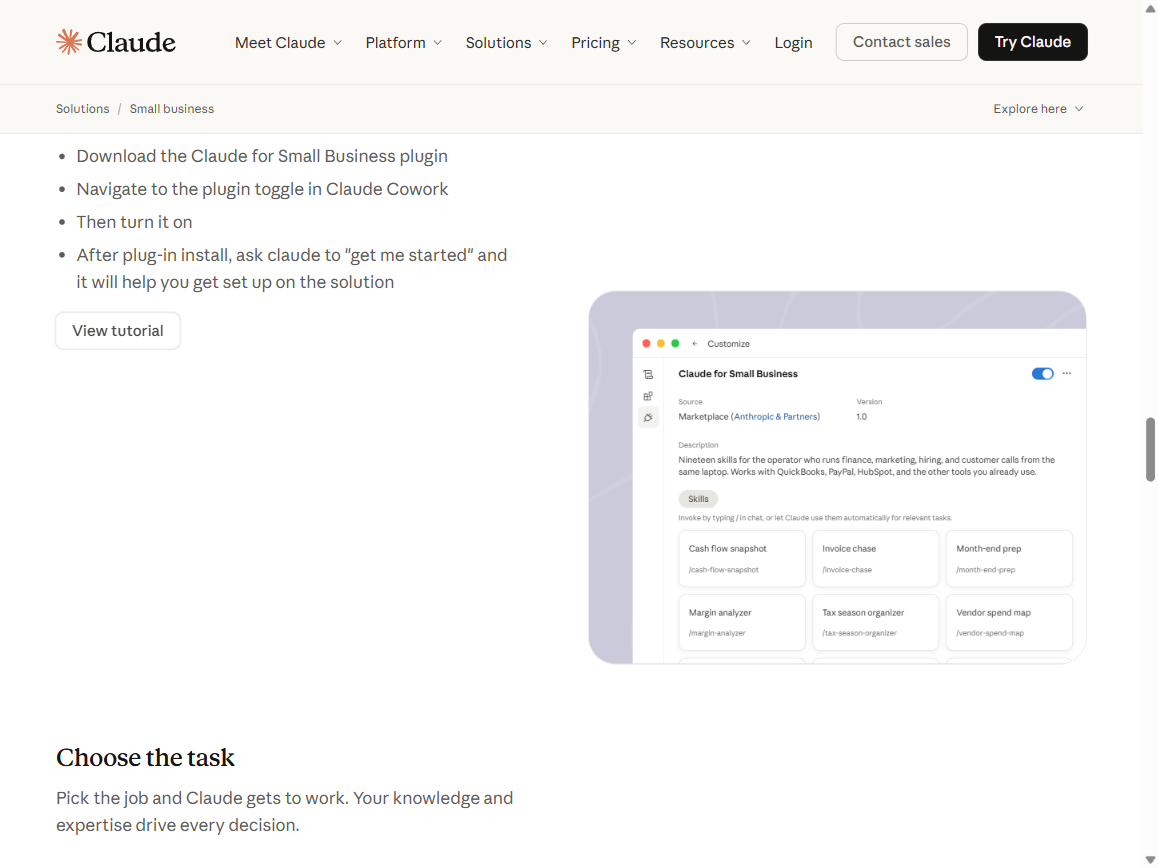1158x868 pixels.
Task: Click the scrollbar up arrow
Action: [x=1150, y=8]
